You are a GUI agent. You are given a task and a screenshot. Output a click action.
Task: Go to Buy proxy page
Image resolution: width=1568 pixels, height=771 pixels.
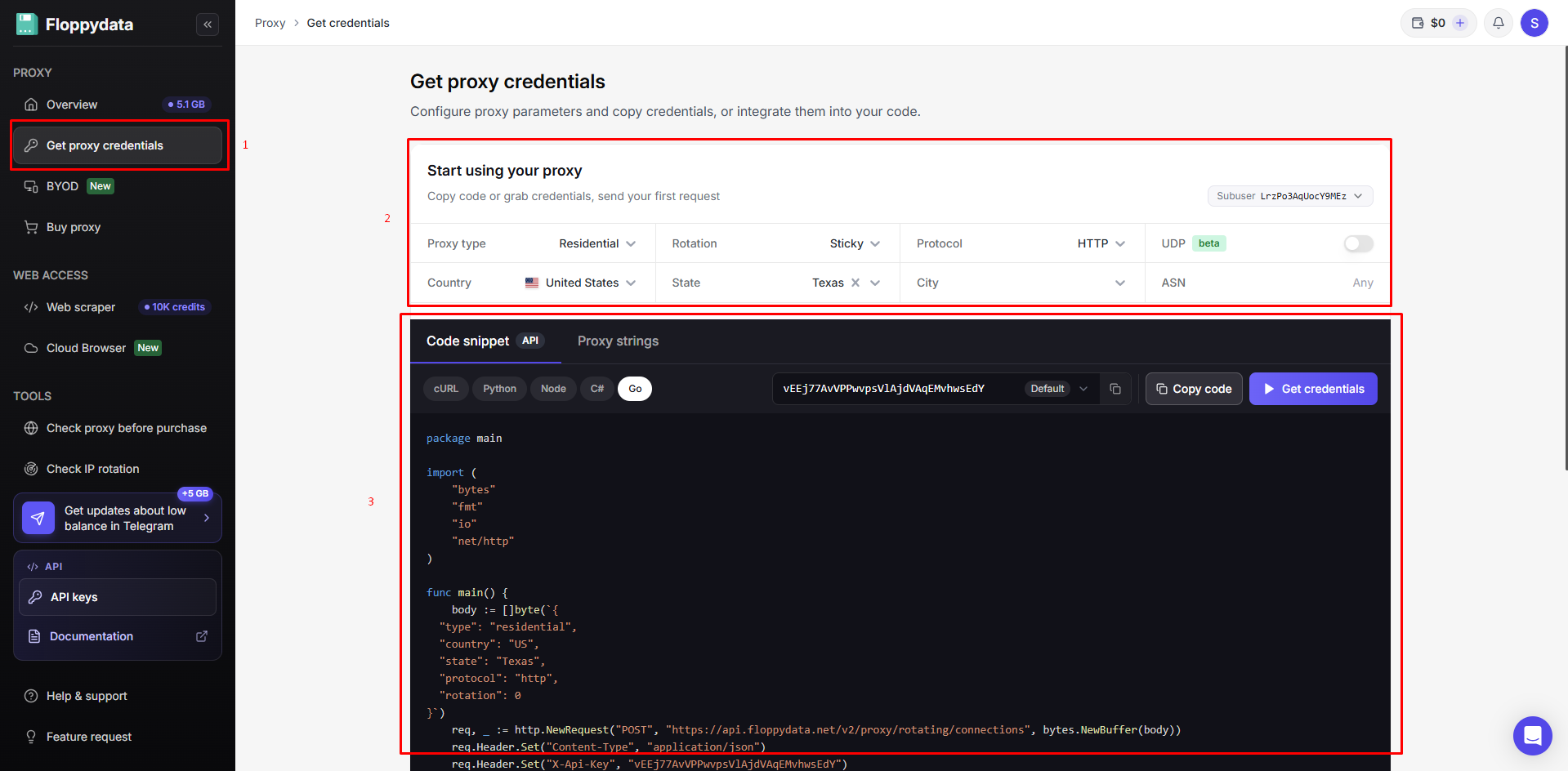coord(118,227)
